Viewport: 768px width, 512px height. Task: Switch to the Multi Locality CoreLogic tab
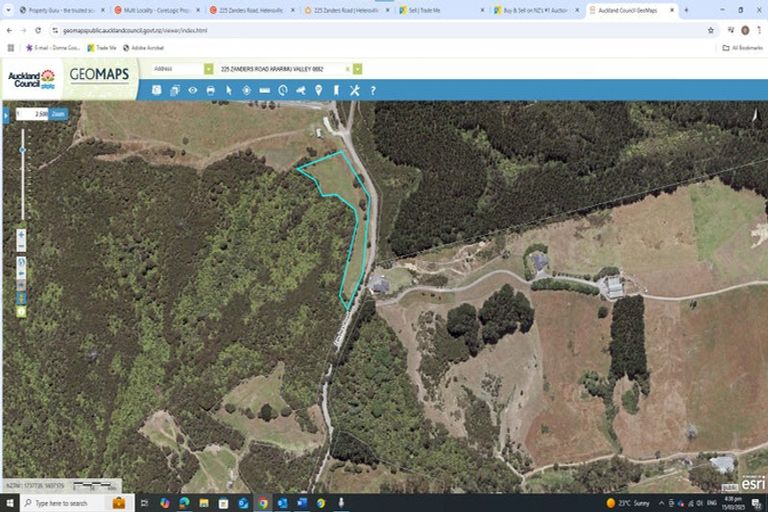(x=158, y=10)
